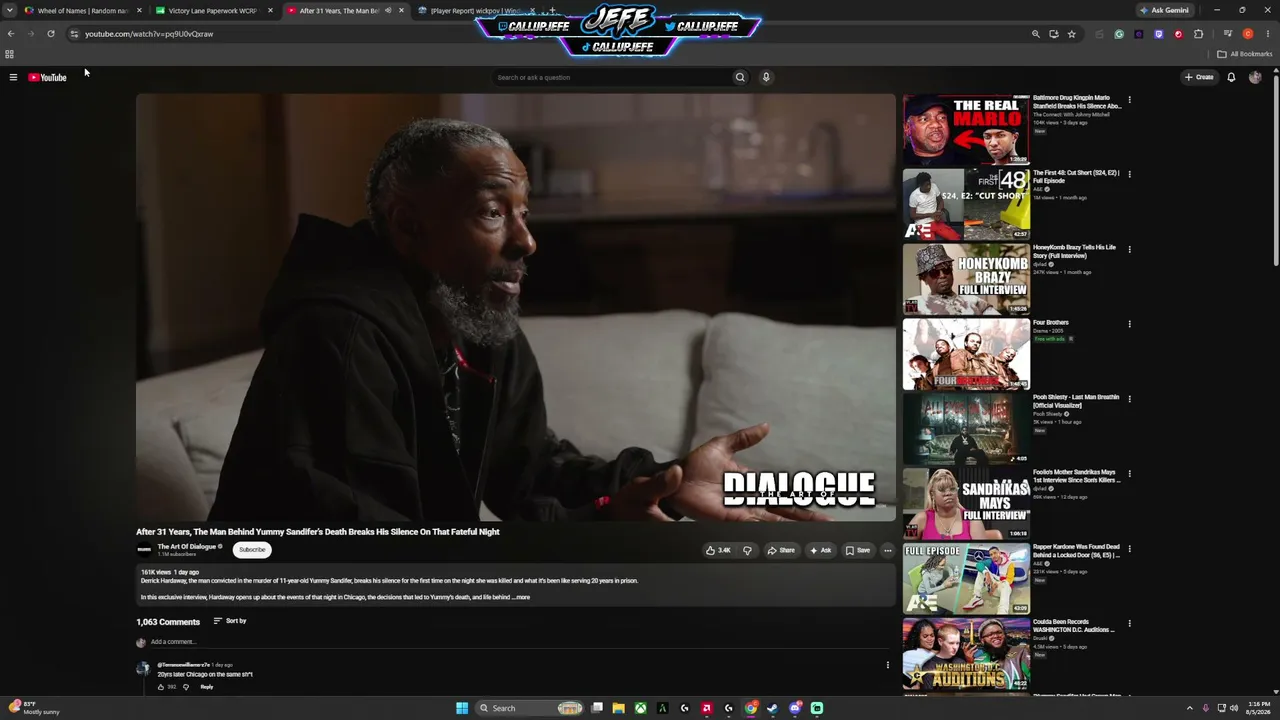The height and width of the screenshot is (720, 1280).
Task: Open options for HoneyKomb Brazy video
Action: (1129, 249)
